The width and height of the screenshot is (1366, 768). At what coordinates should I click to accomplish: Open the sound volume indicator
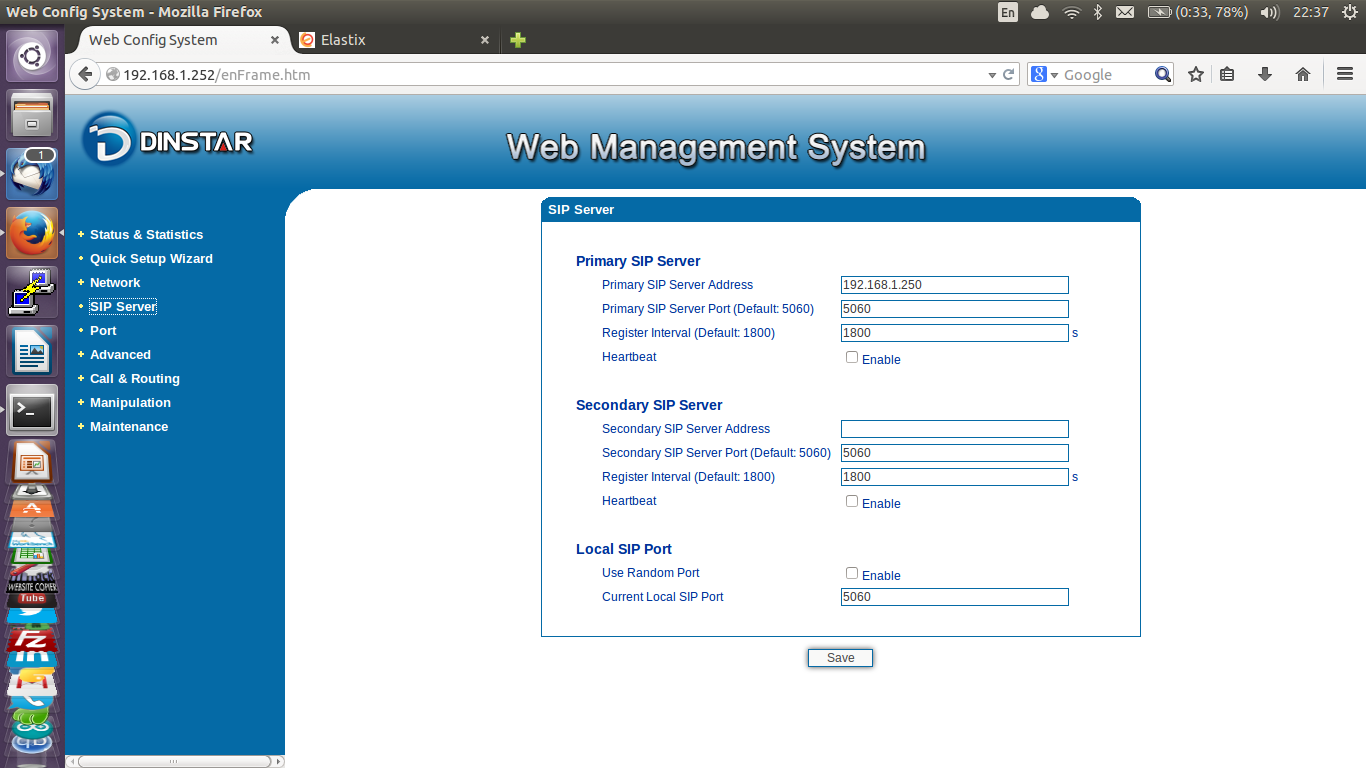[1270, 12]
